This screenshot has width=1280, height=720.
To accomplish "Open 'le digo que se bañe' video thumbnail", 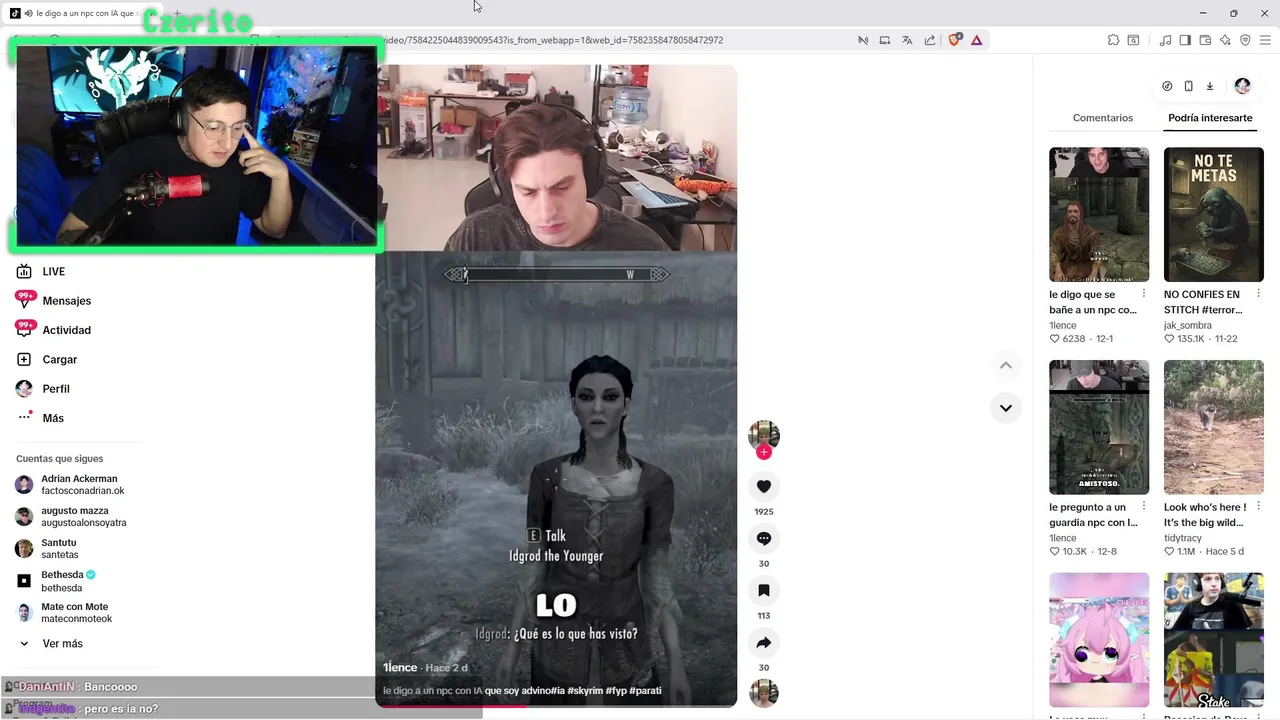I will click(1099, 215).
